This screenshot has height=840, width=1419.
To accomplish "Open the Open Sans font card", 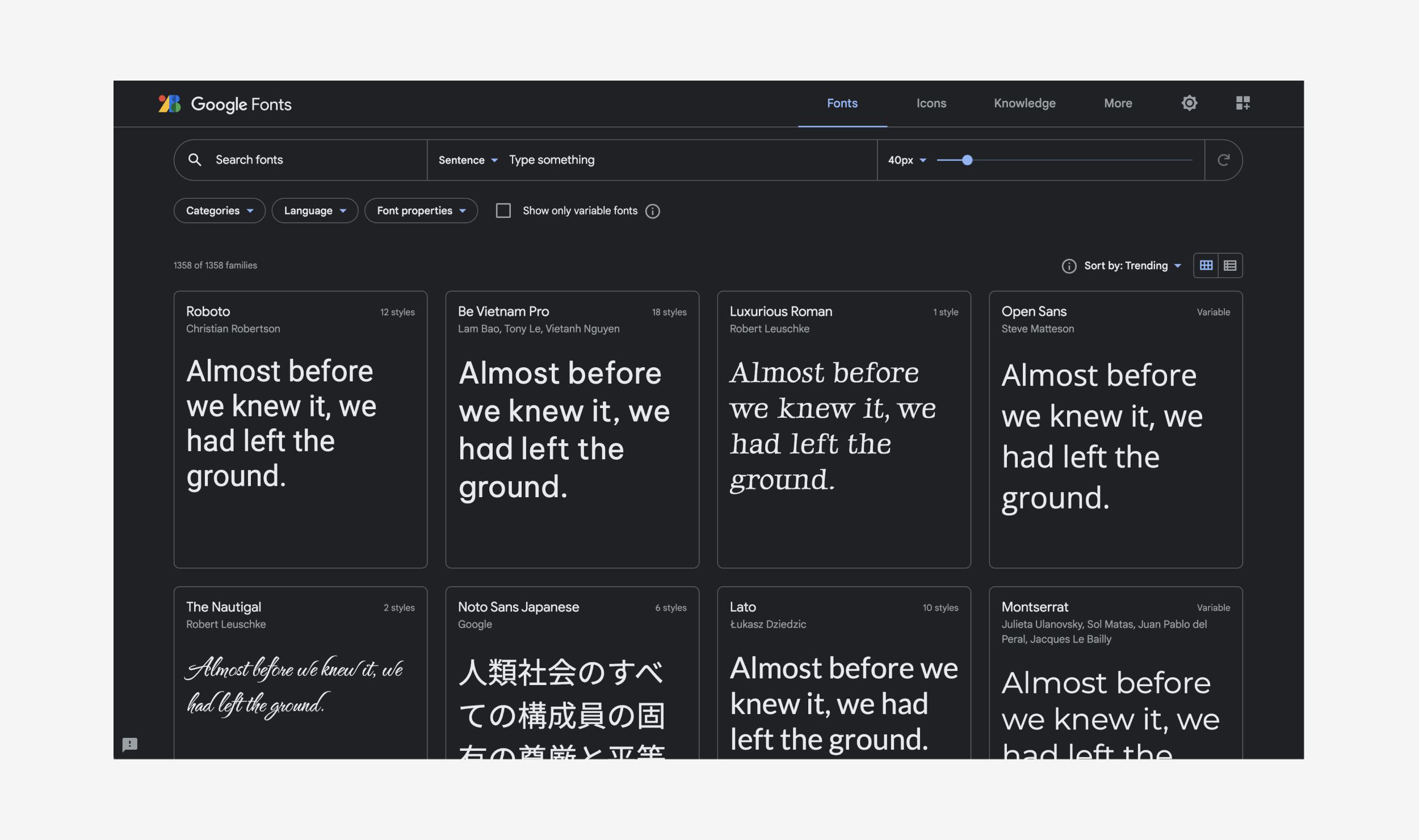I will pos(1116,430).
